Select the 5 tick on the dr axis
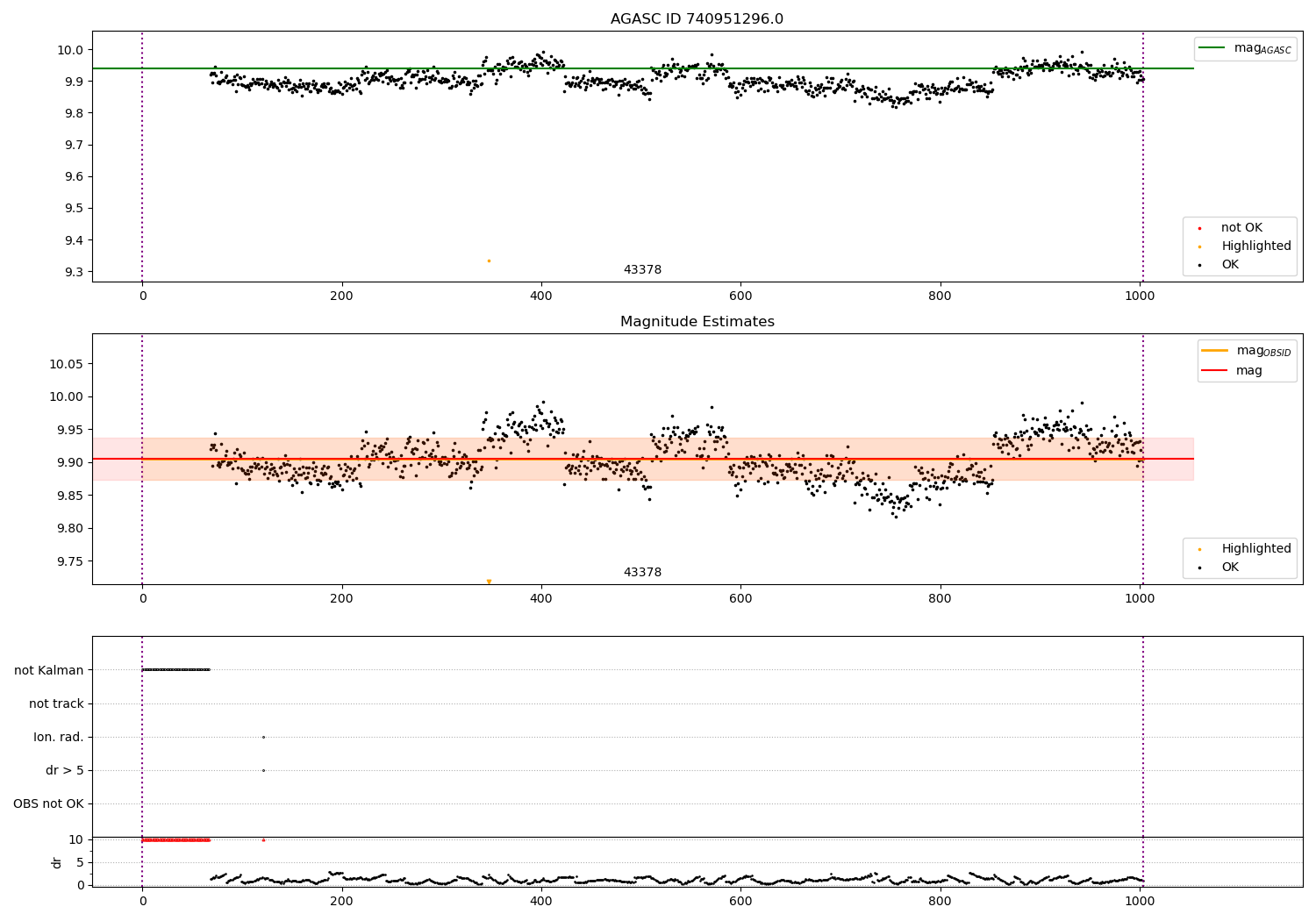This screenshot has width=1316, height=921. point(81,862)
